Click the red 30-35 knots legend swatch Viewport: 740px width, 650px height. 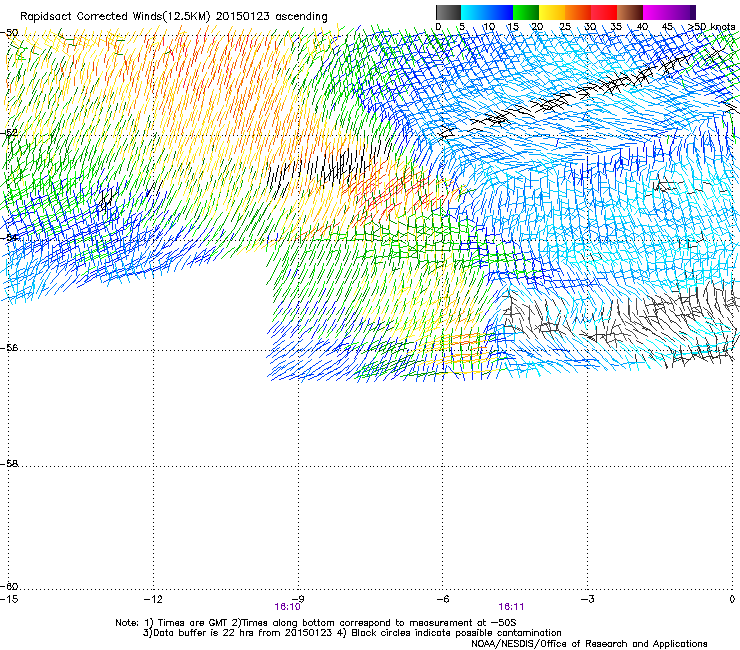[604, 12]
